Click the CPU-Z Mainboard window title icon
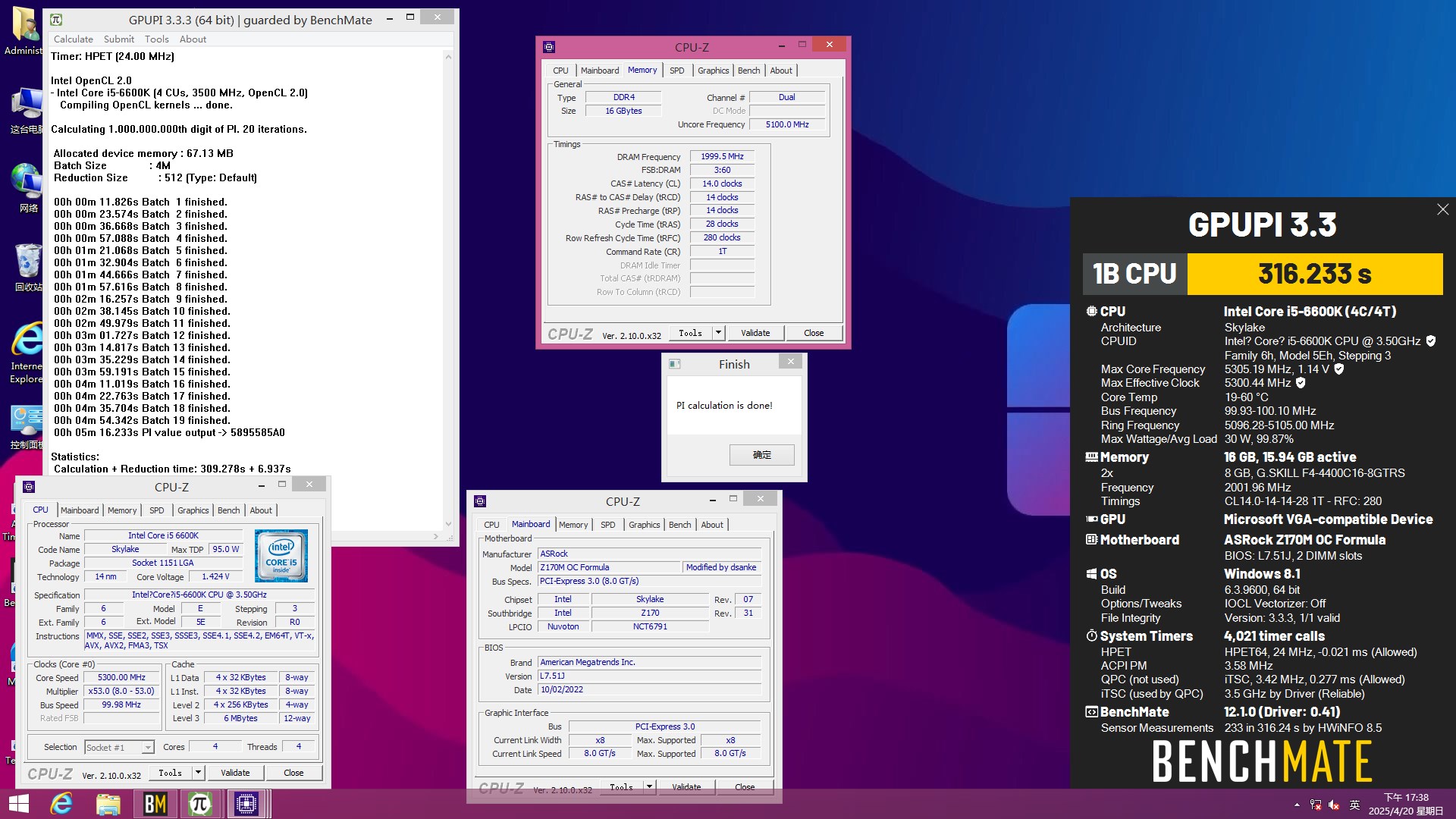The image size is (1456, 819). (480, 501)
